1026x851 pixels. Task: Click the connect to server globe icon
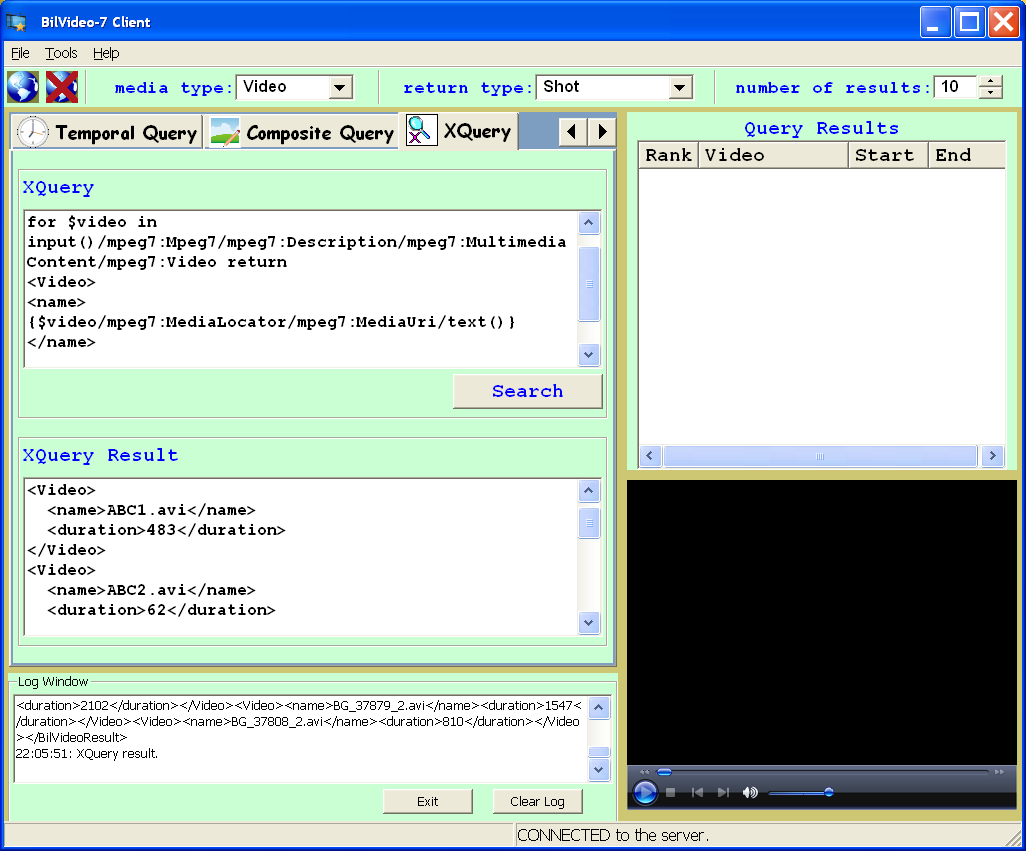click(22, 87)
